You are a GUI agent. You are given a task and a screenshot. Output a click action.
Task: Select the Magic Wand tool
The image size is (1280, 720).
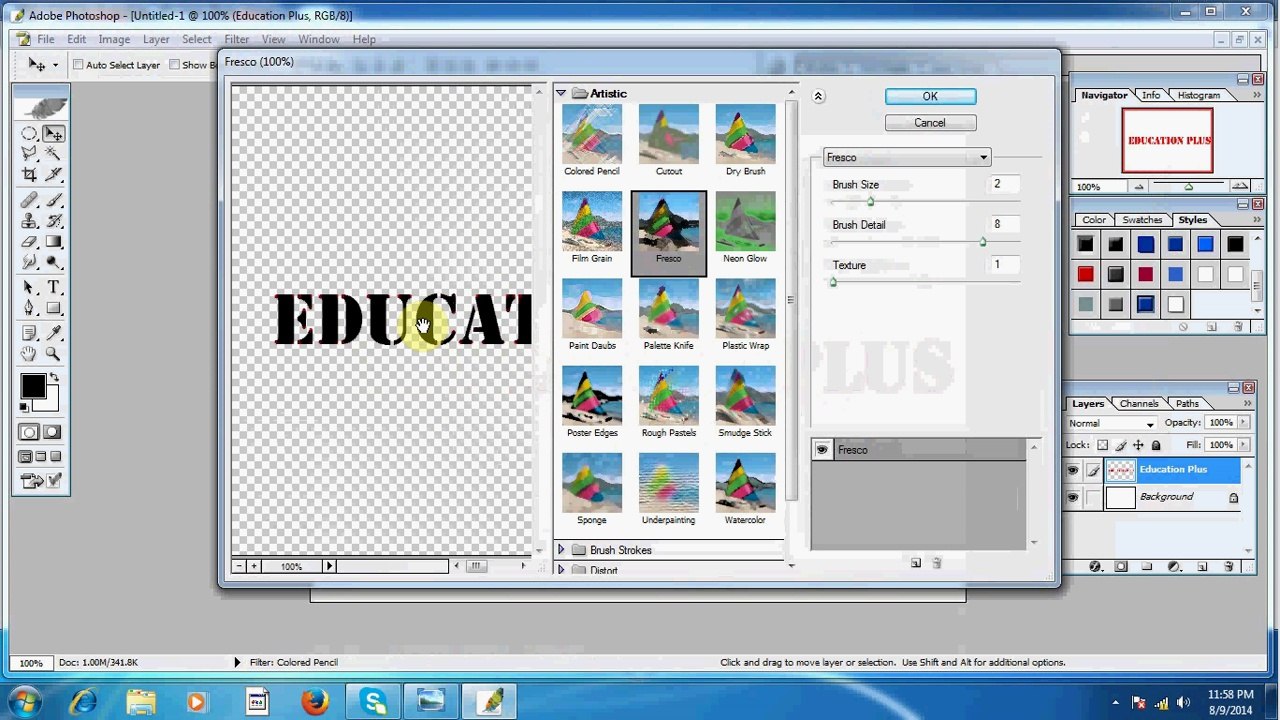tap(54, 154)
